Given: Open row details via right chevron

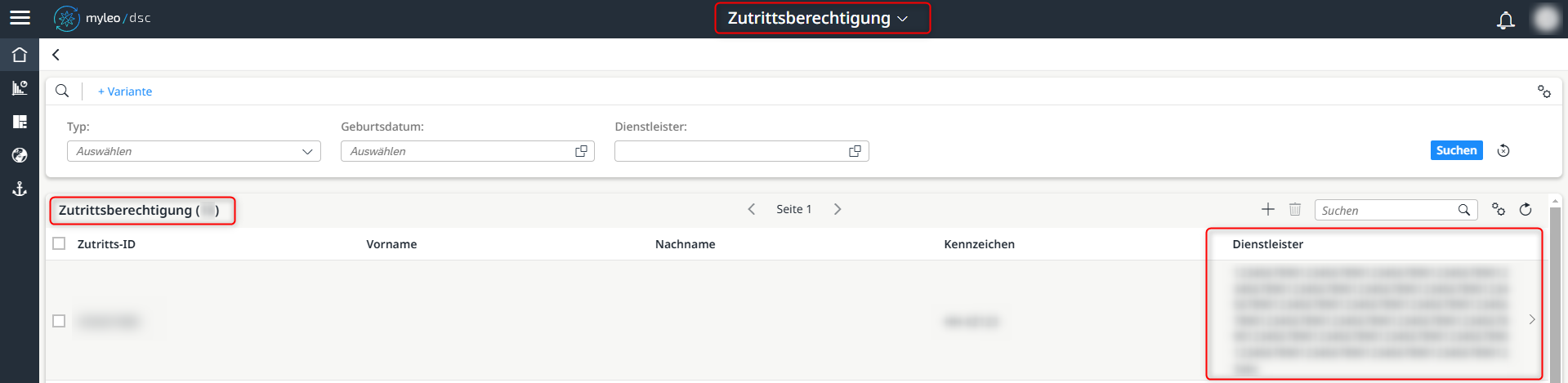Looking at the screenshot, I should [x=1532, y=319].
